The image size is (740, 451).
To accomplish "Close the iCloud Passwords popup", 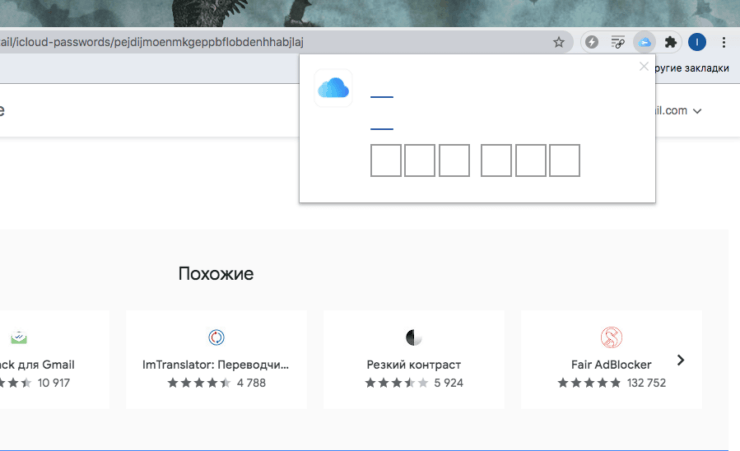I will 644,67.
